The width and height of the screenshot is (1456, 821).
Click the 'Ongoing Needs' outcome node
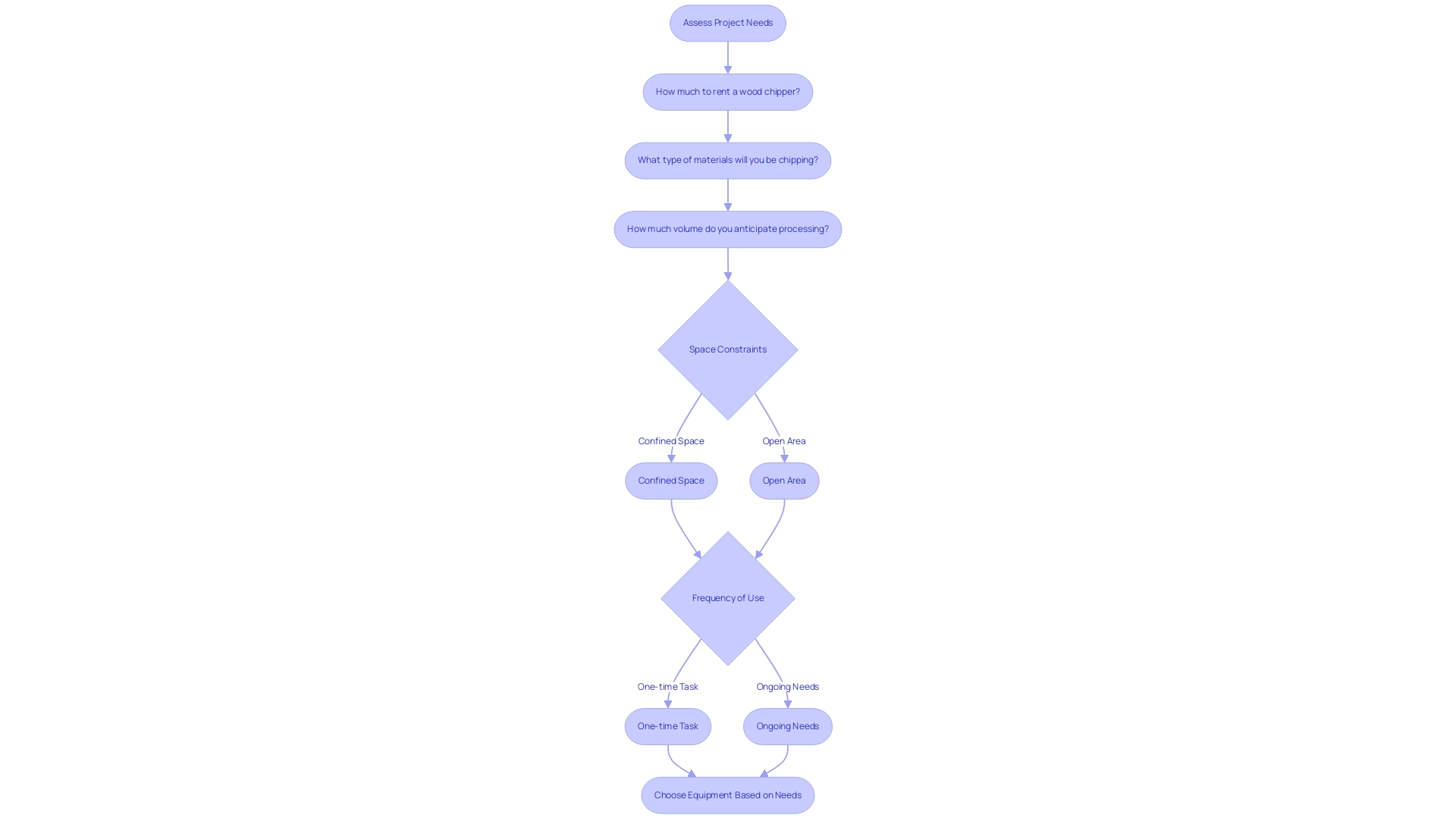click(787, 726)
